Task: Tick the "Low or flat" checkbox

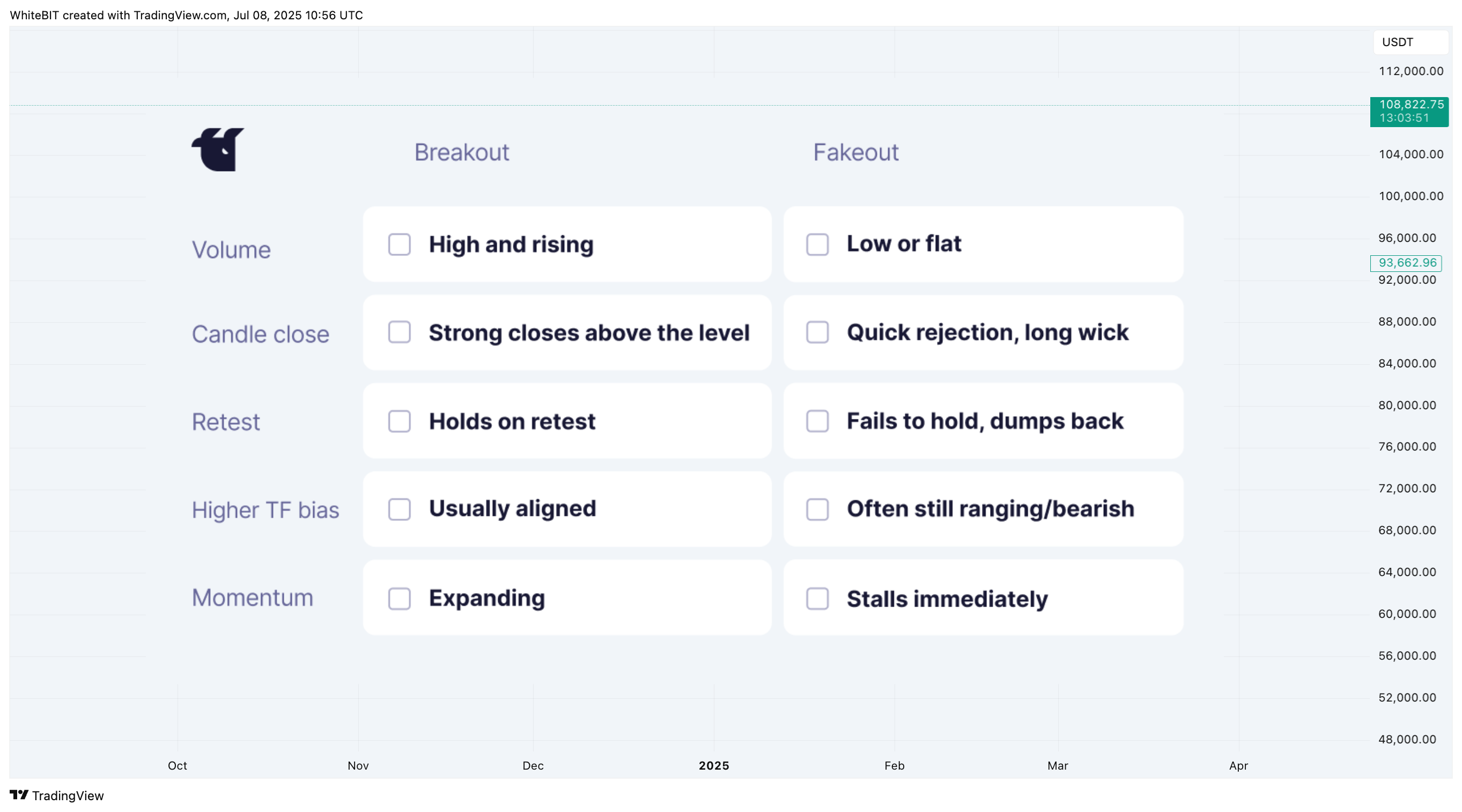Action: coord(818,245)
